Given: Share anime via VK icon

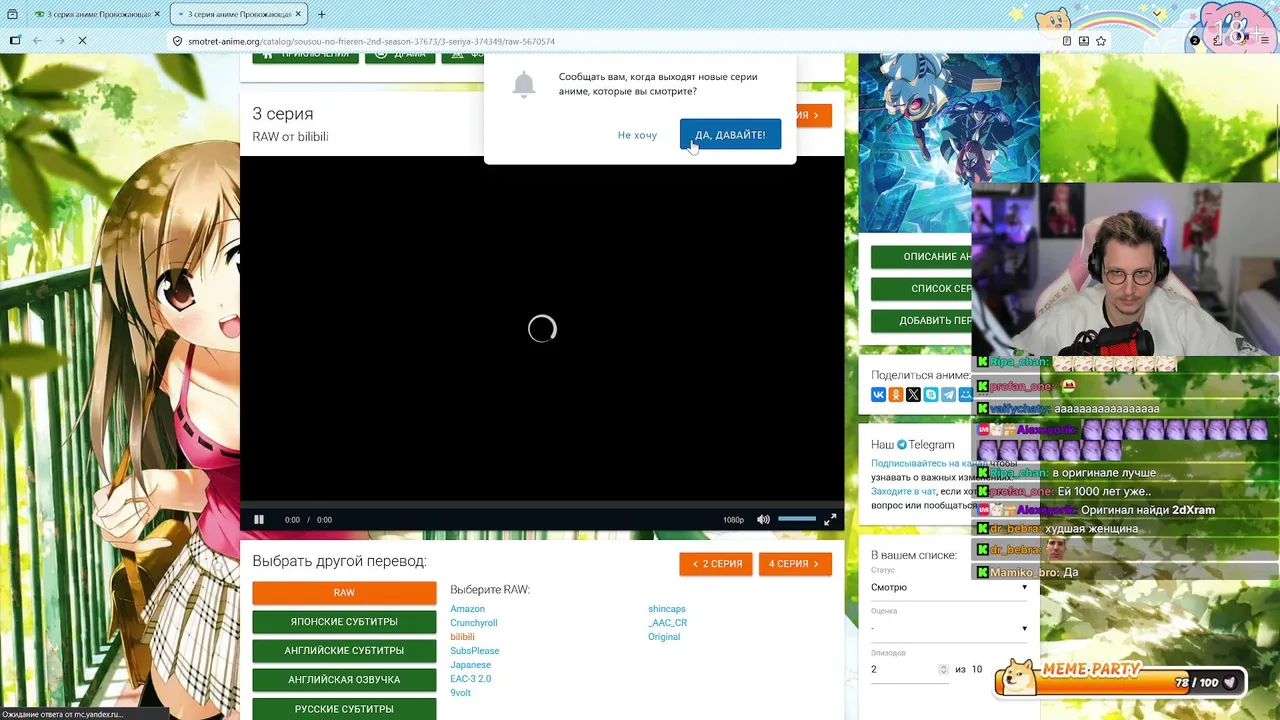Looking at the screenshot, I should (878, 395).
